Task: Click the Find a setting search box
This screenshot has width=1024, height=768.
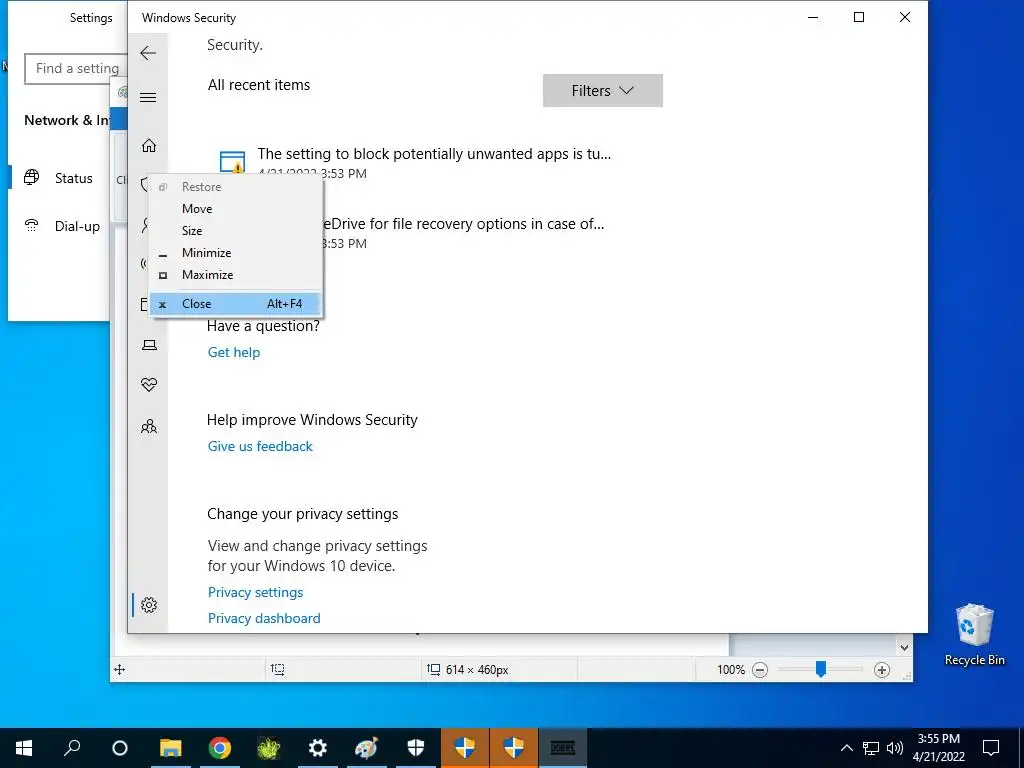Action: pyautogui.click(x=76, y=69)
